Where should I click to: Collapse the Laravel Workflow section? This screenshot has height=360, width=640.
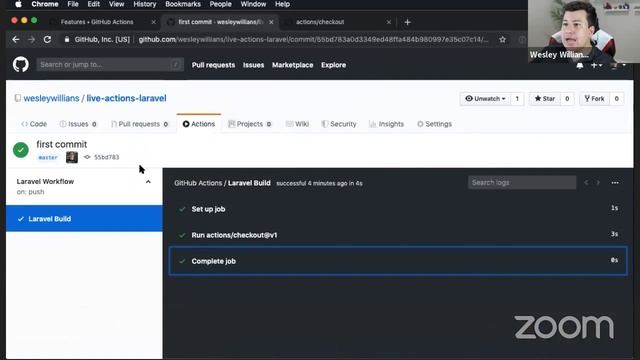pos(148,182)
